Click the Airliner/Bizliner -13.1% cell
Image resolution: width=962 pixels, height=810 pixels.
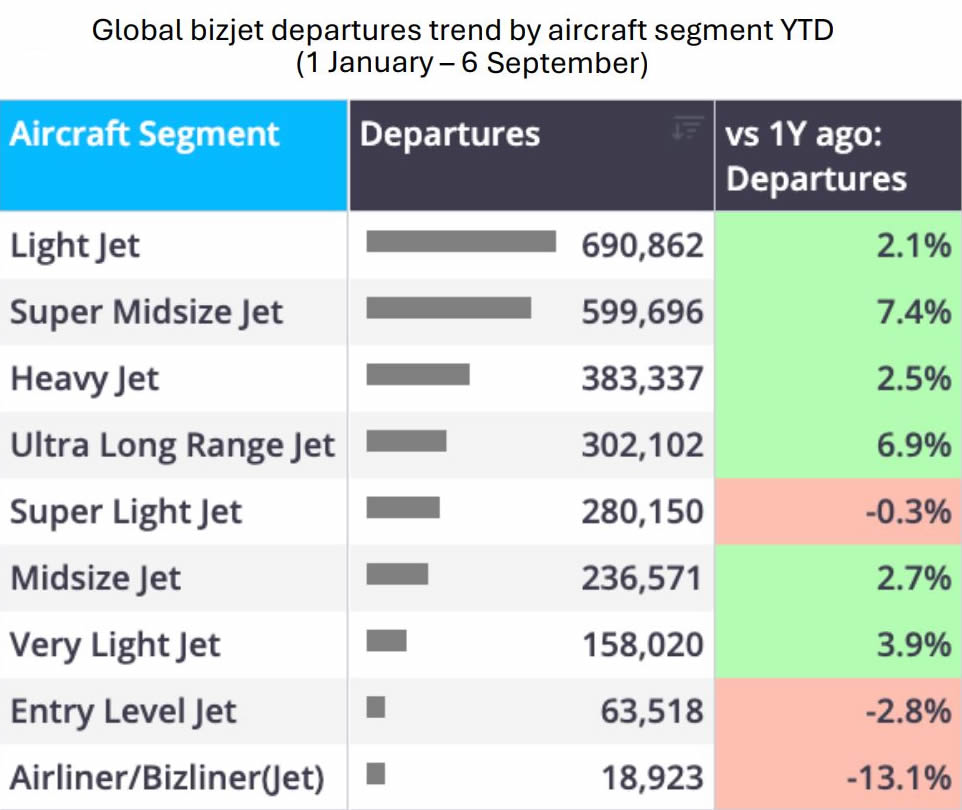click(838, 777)
